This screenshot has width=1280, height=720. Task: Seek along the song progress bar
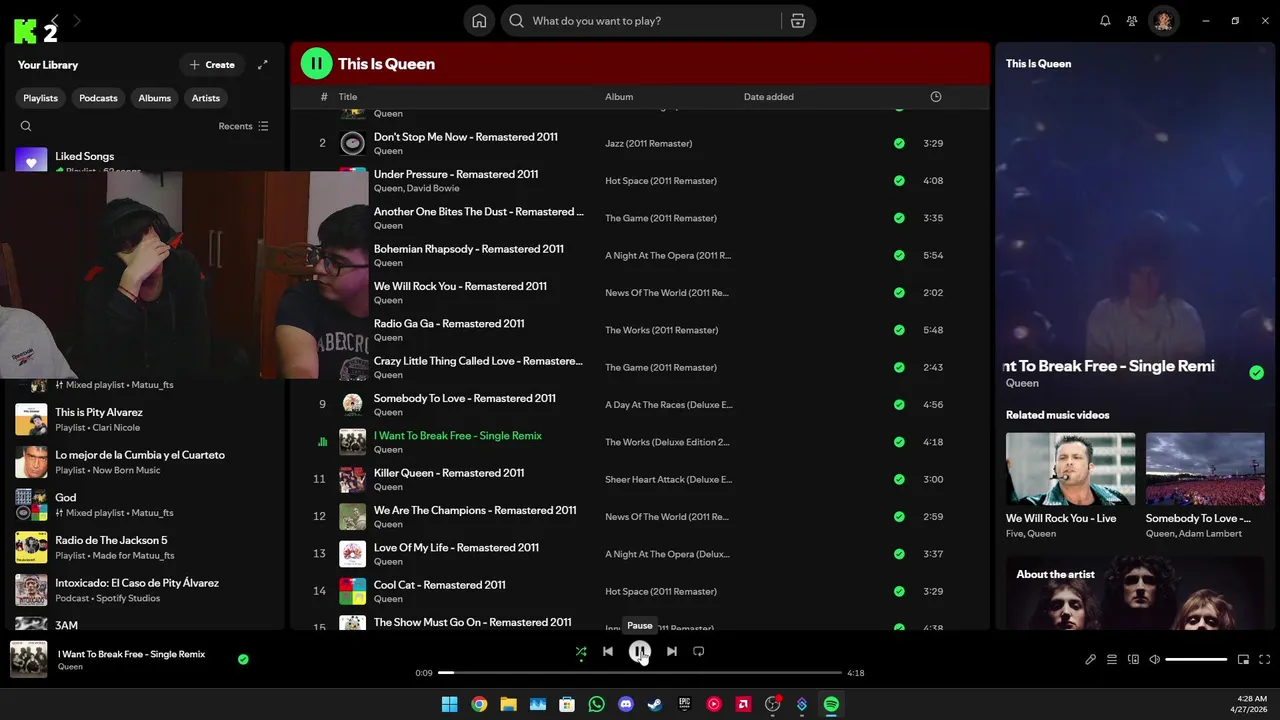pyautogui.click(x=640, y=673)
